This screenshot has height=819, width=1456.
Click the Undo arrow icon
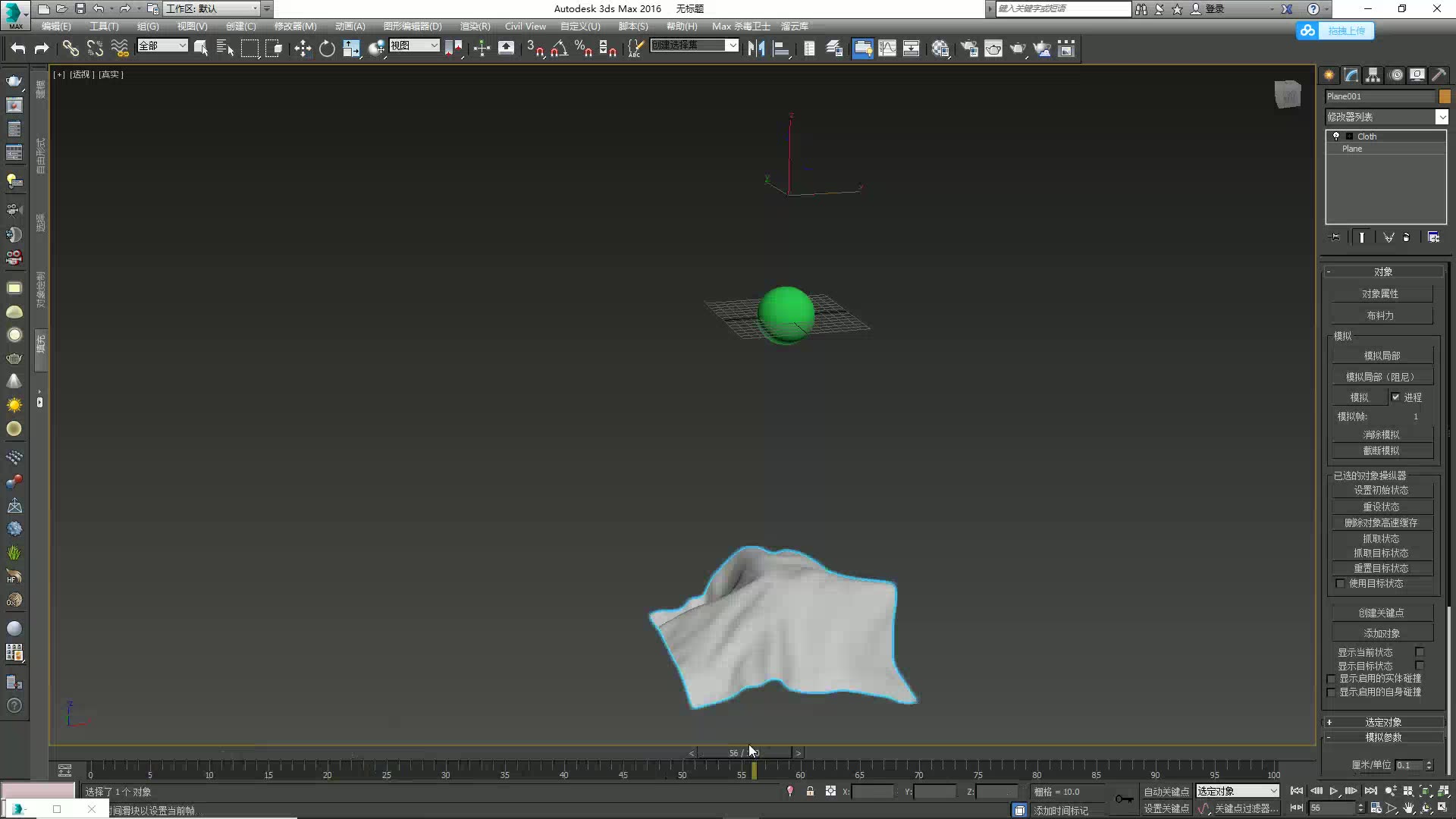coord(18,49)
